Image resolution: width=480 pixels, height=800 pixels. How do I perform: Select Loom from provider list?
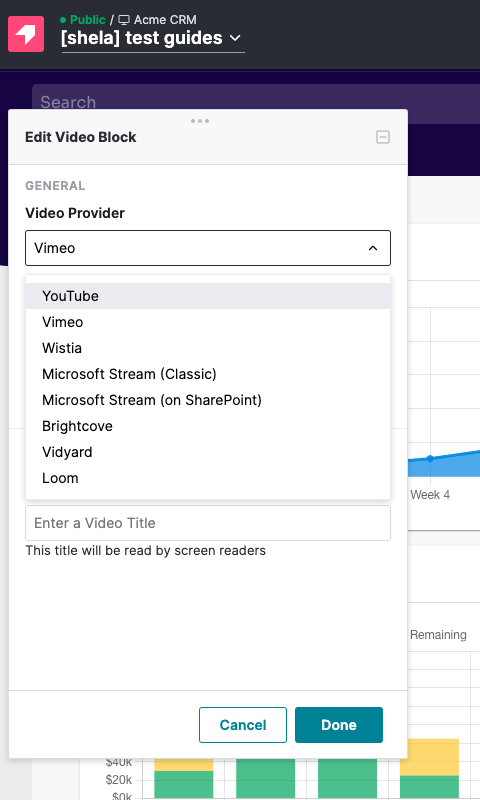(x=208, y=478)
